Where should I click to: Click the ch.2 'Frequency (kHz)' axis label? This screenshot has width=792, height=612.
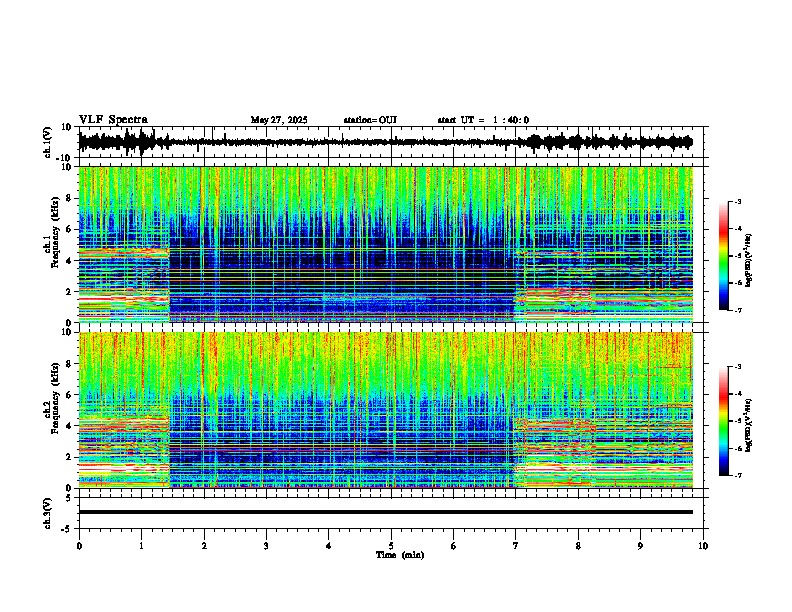(55, 398)
